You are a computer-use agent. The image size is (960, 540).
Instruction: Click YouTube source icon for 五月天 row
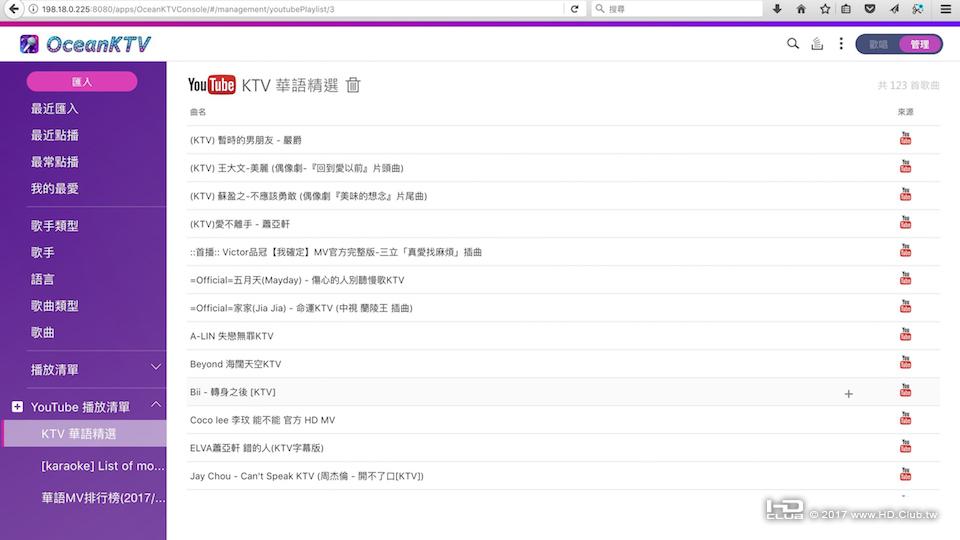pos(906,279)
